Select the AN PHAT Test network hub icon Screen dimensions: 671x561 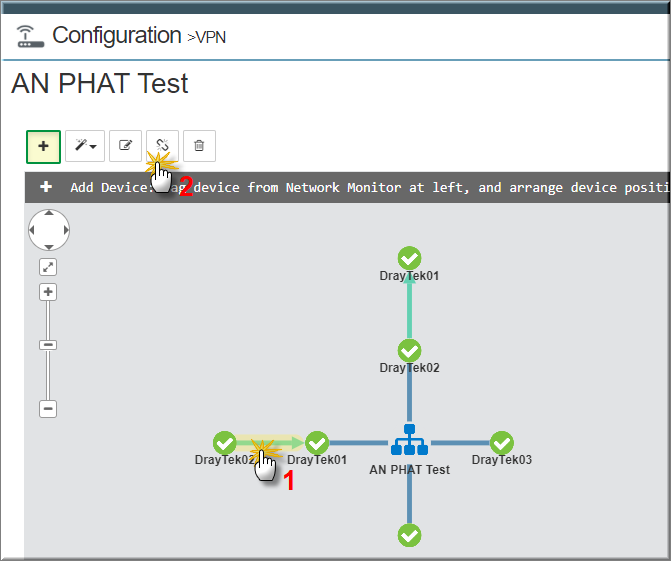tap(410, 440)
